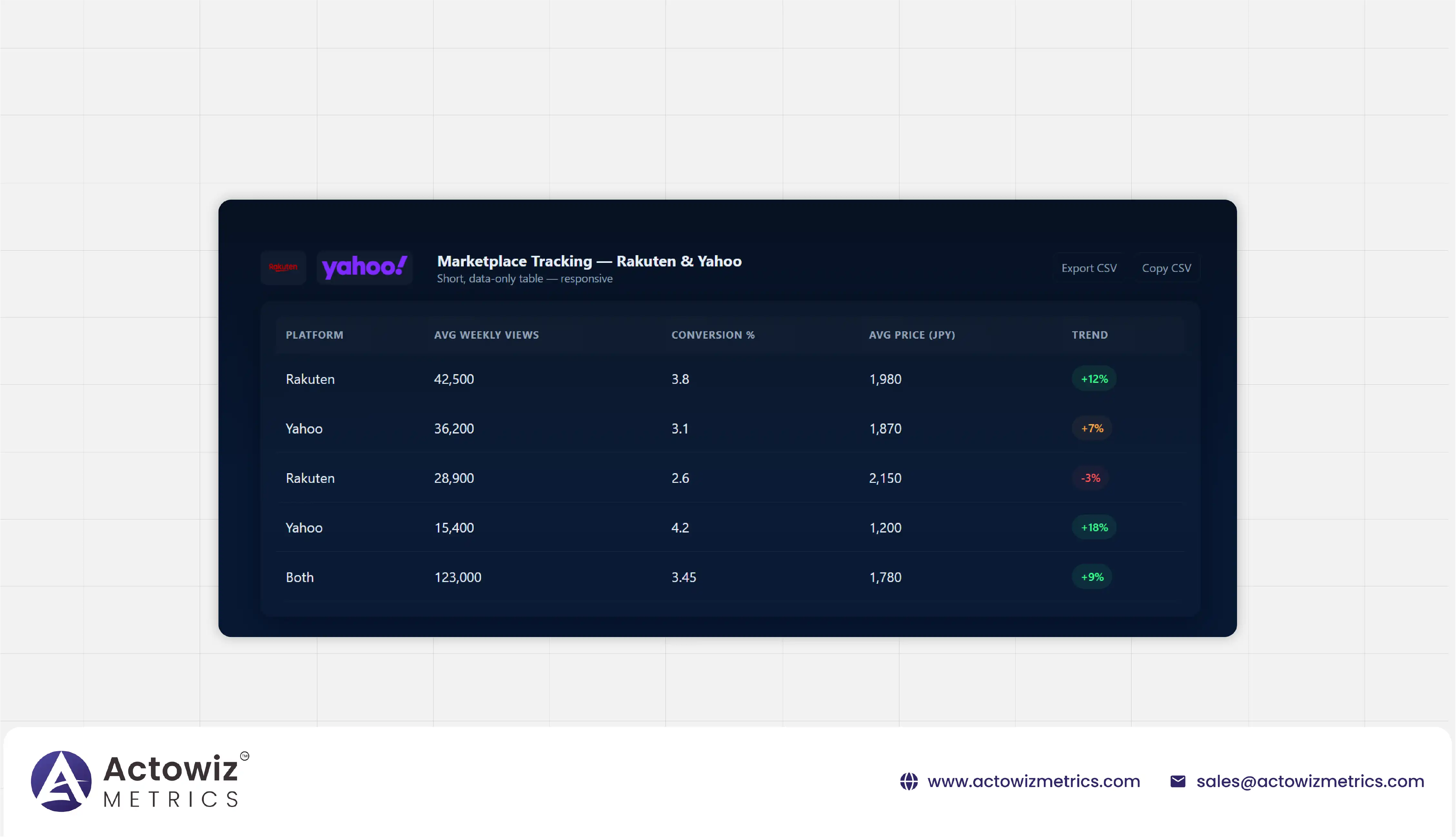Click the Marketplace Tracking title text
The image size is (1456, 837).
[589, 261]
